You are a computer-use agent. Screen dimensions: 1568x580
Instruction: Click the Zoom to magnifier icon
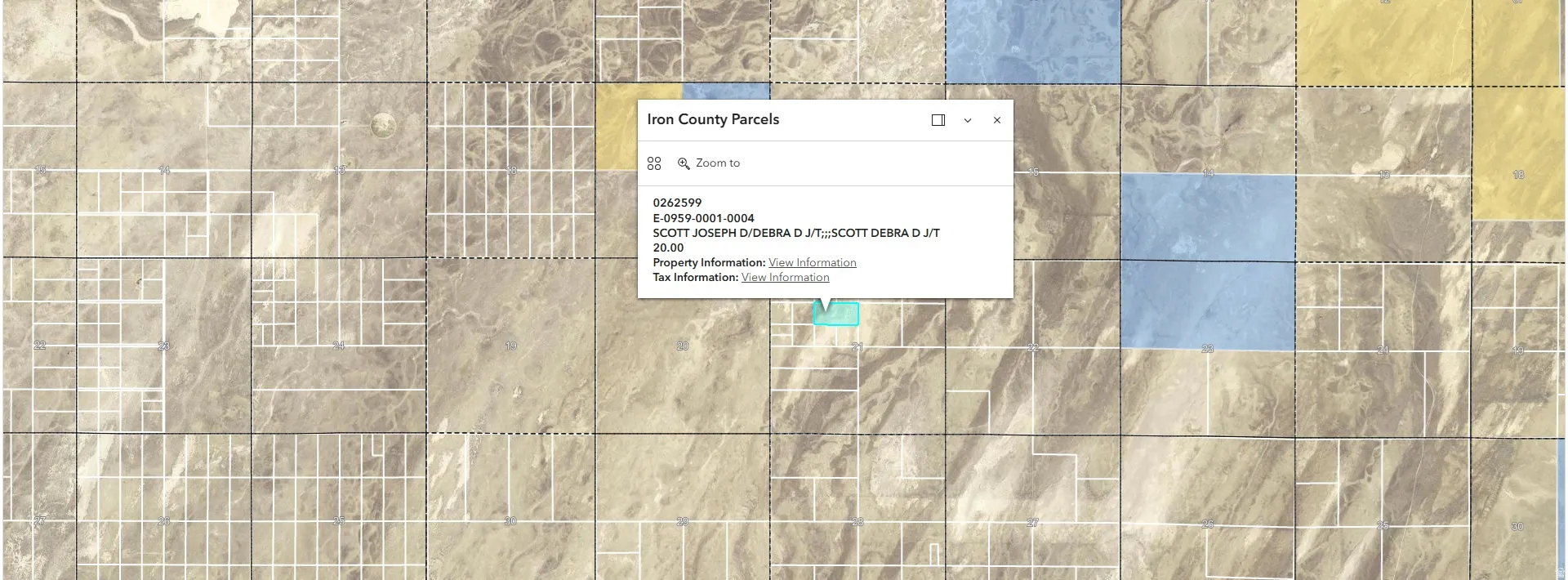click(684, 163)
